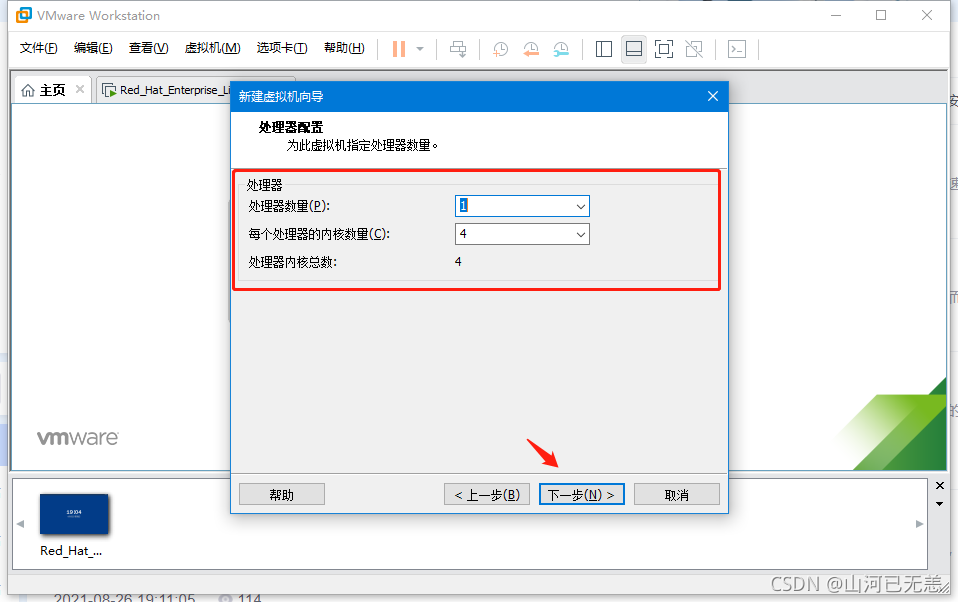Take a snapshot using the clock-plus icon
This screenshot has height=602, width=958.
coord(500,49)
